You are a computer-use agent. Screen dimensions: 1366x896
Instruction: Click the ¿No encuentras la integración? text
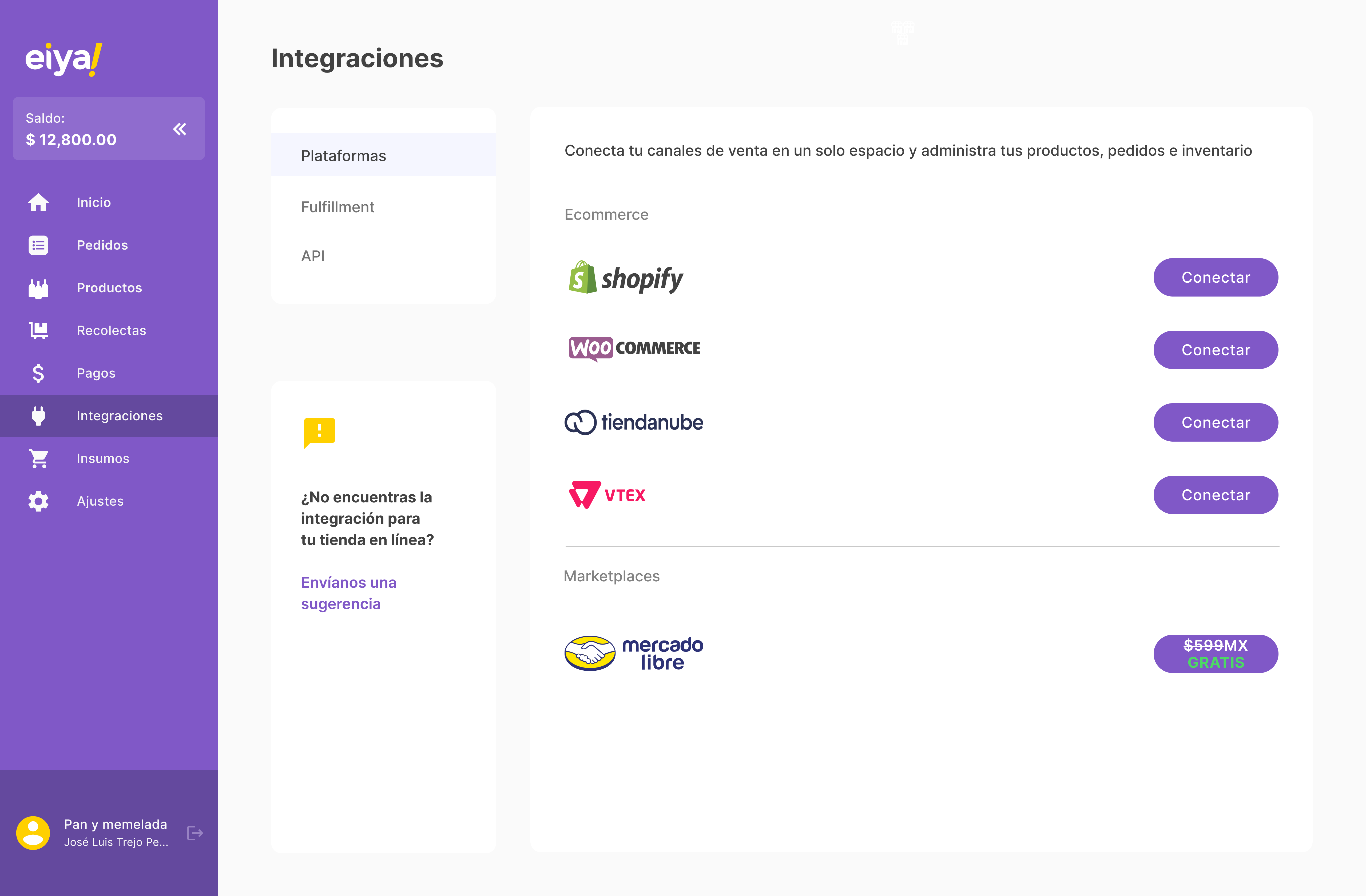[367, 519]
